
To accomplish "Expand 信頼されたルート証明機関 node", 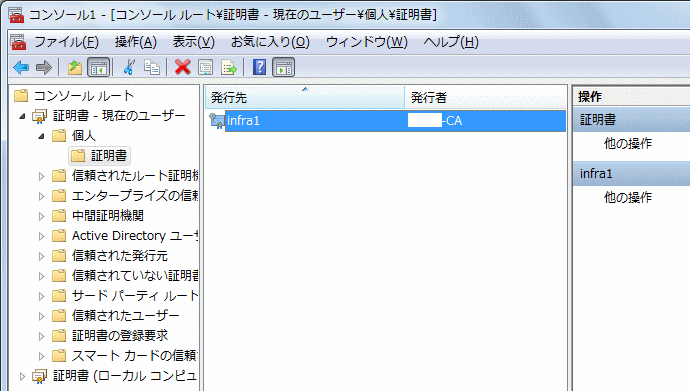I will pyautogui.click(x=41, y=176).
